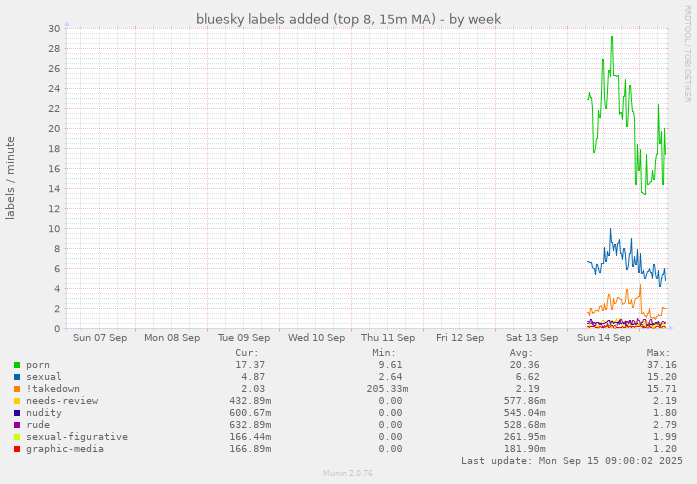This screenshot has width=697, height=484.
Task: Click porn minimum value 9.61
Action: [x=390, y=365]
